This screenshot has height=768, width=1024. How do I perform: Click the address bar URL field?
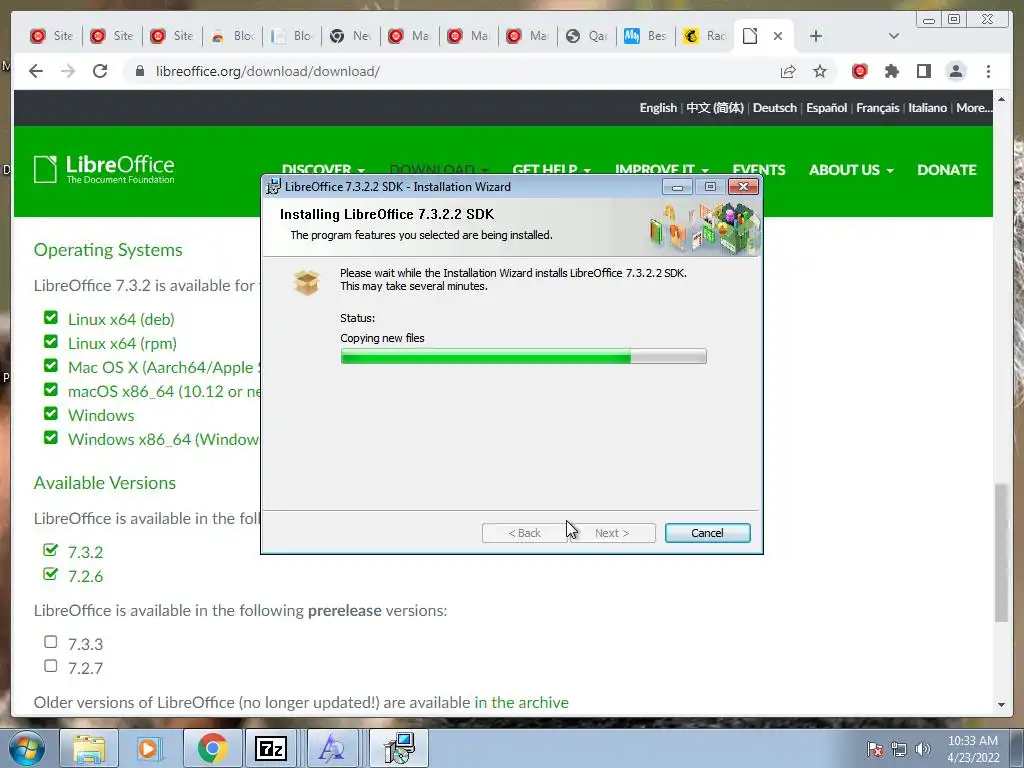(451, 71)
